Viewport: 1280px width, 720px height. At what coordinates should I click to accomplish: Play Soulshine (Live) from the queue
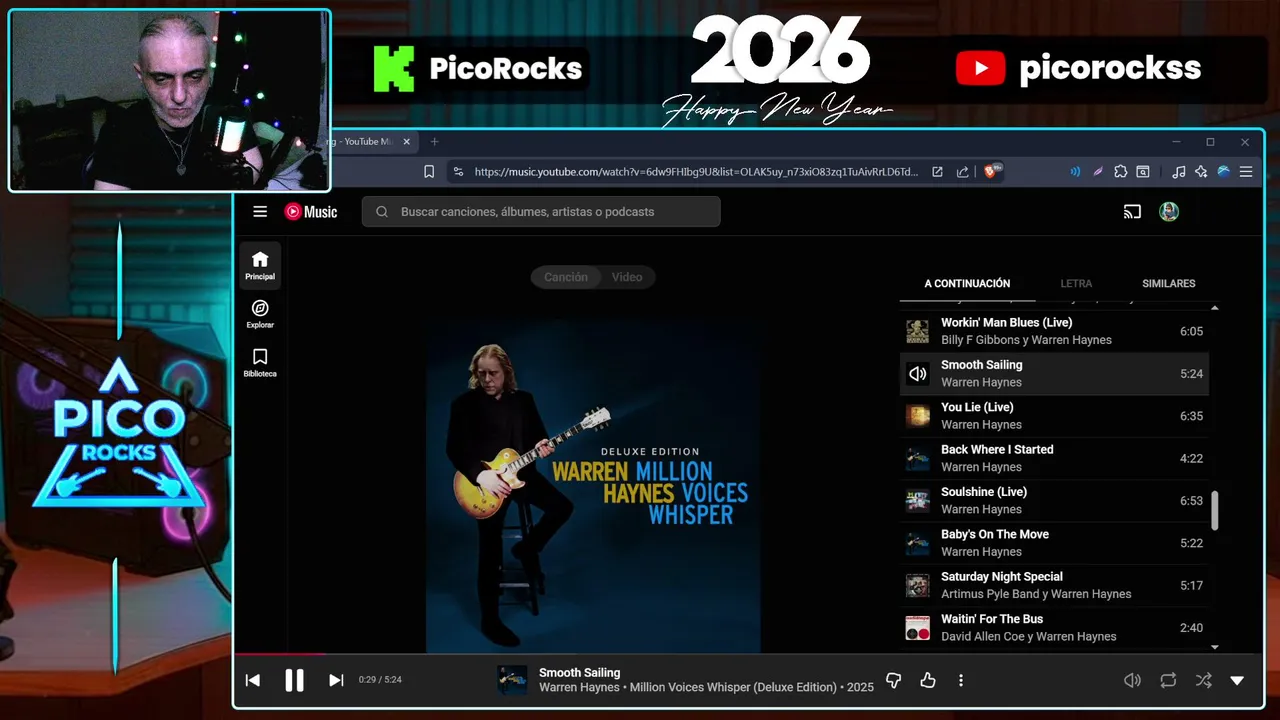(x=1054, y=501)
